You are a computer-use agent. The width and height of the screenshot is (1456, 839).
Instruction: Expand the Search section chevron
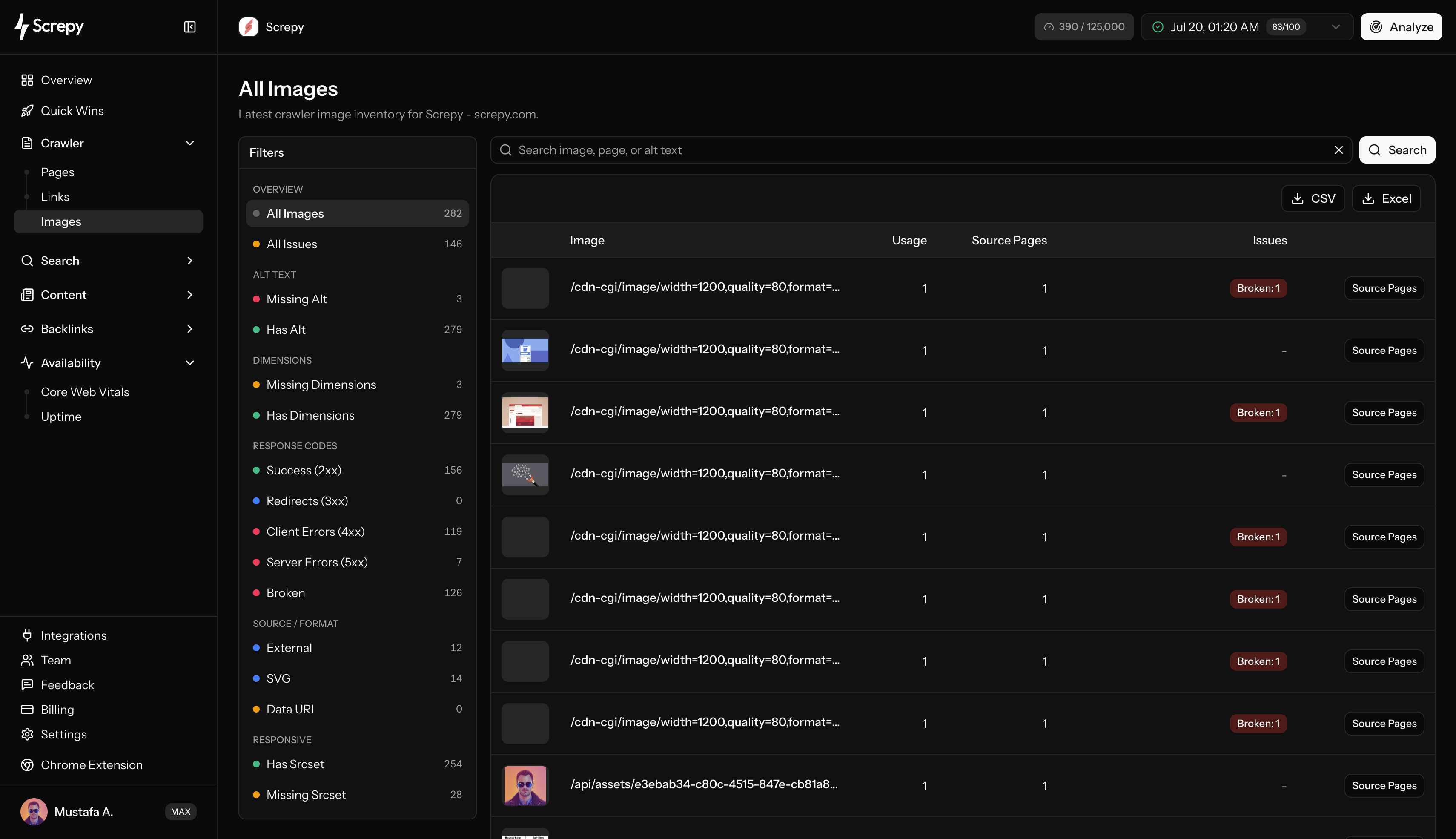[x=189, y=261]
